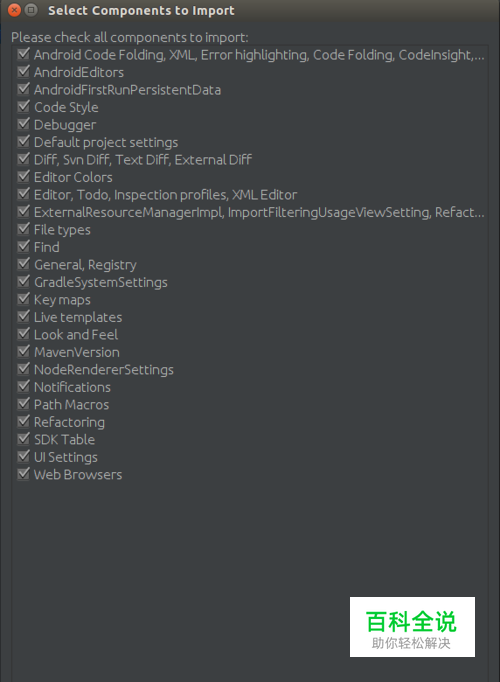This screenshot has height=682, width=500.
Task: Uncheck the AndroidEditors checkbox
Action: point(23,71)
